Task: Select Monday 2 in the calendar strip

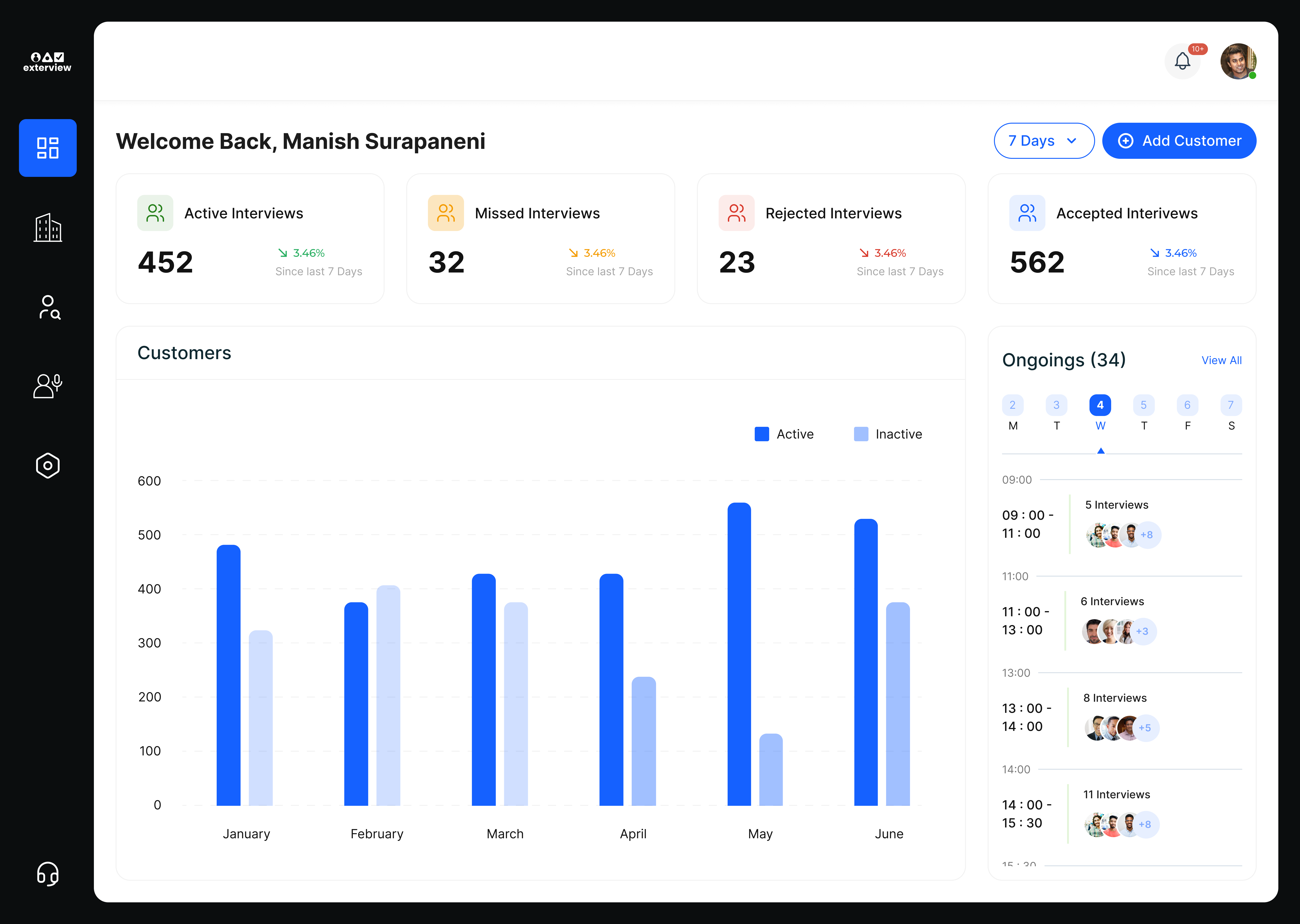Action: [x=1012, y=413]
